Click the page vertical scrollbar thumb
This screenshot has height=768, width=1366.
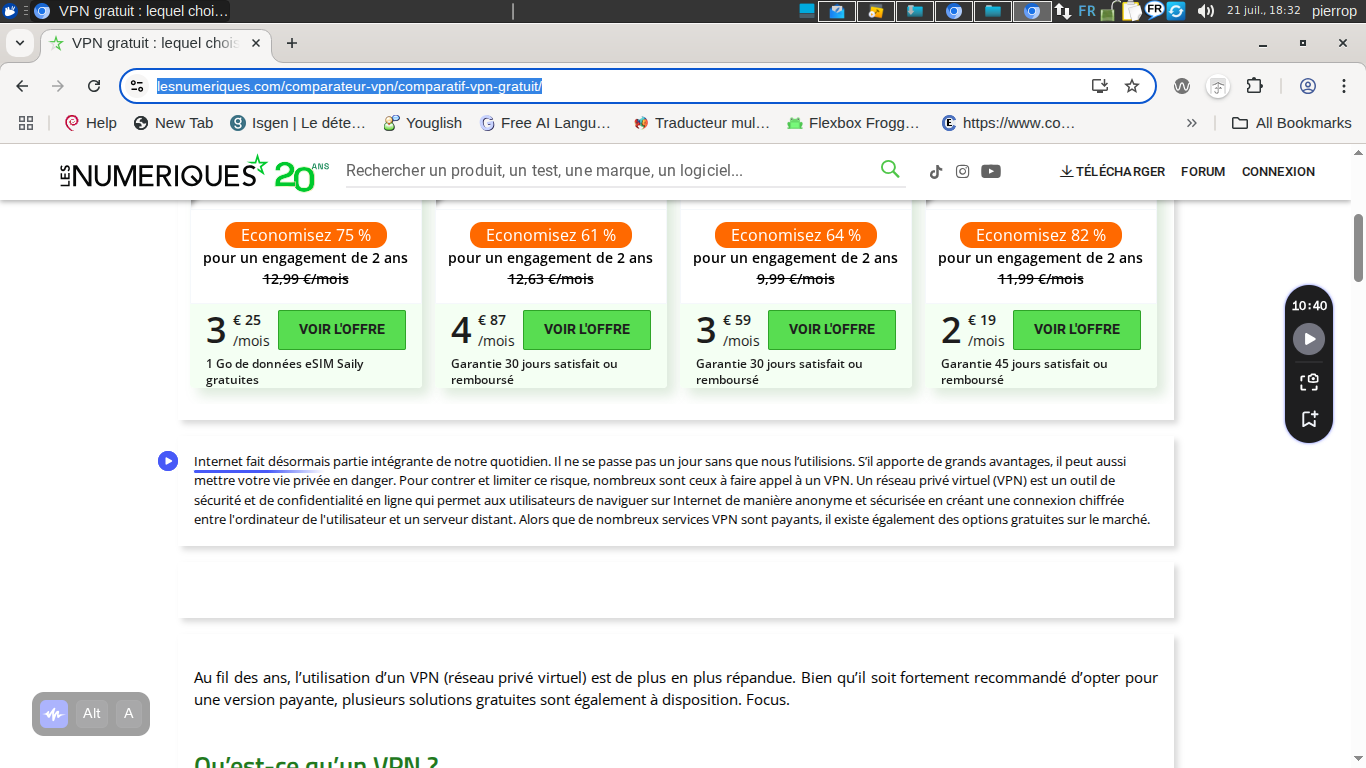click(1359, 247)
